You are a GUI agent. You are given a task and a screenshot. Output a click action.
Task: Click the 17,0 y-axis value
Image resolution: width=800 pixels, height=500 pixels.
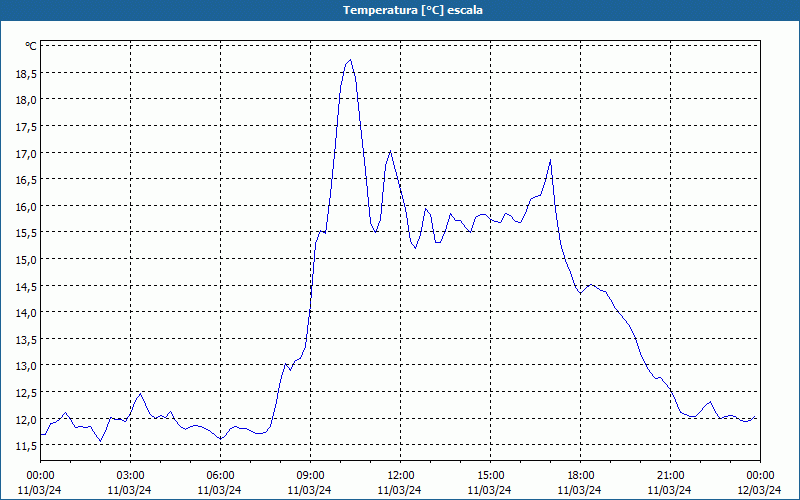point(26,154)
